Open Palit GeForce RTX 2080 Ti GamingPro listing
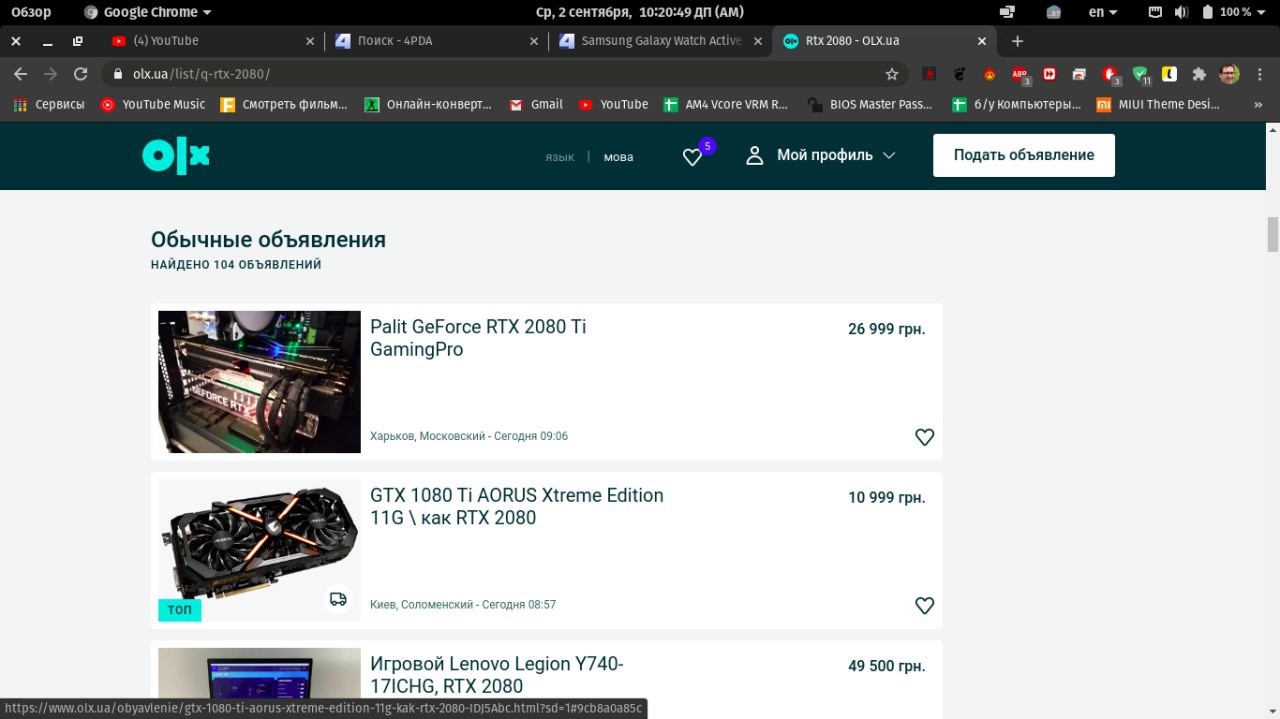The height and width of the screenshot is (719, 1280). (478, 338)
